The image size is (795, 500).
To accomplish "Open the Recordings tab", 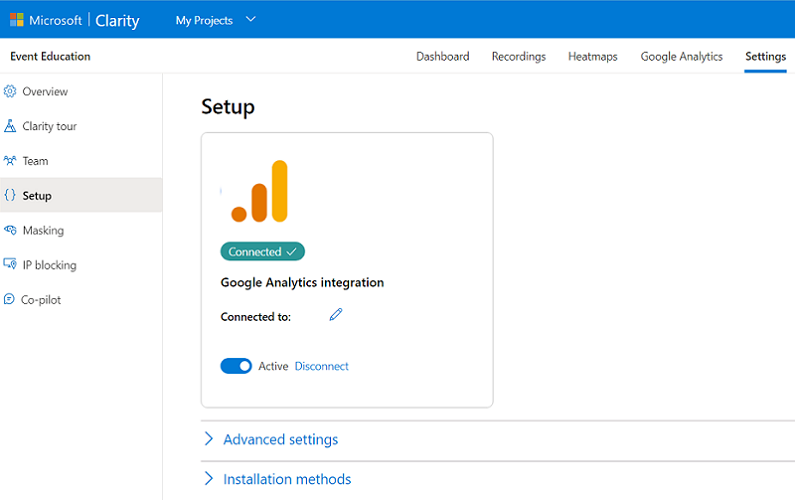I will coord(519,56).
